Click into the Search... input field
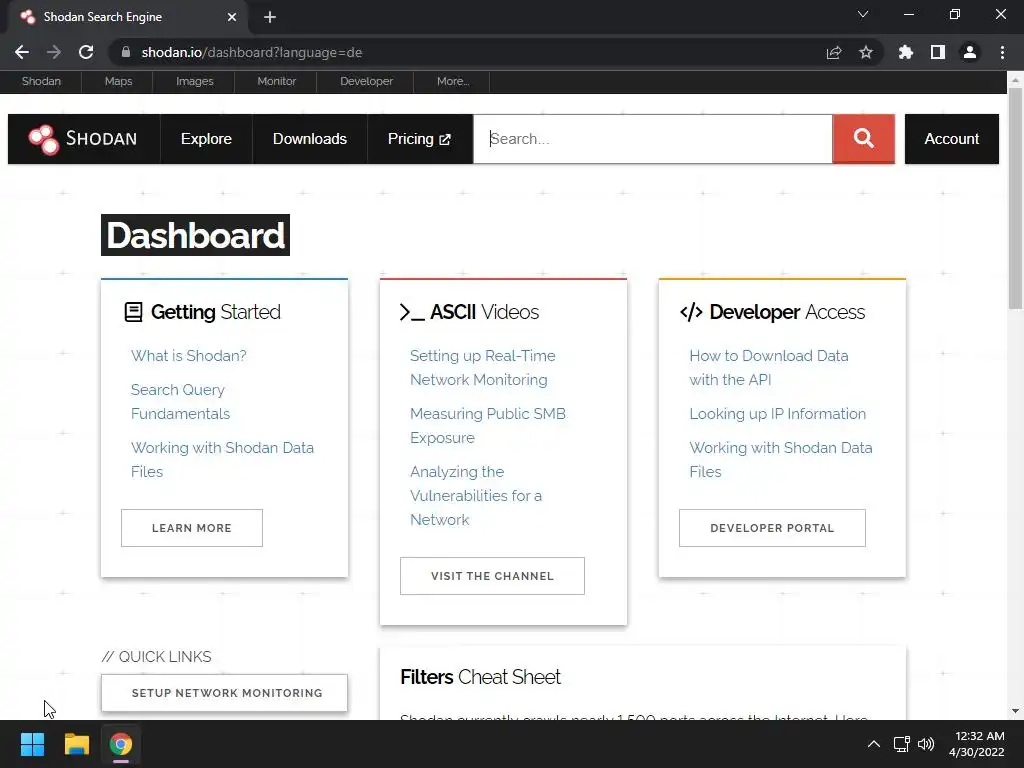This screenshot has width=1024, height=768. [653, 139]
